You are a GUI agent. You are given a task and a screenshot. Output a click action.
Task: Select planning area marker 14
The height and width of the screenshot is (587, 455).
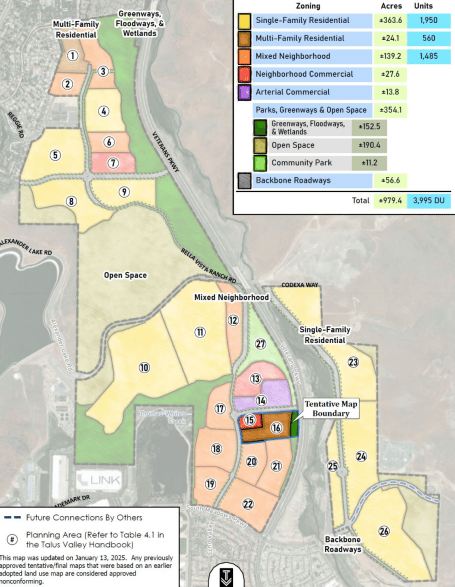(261, 401)
